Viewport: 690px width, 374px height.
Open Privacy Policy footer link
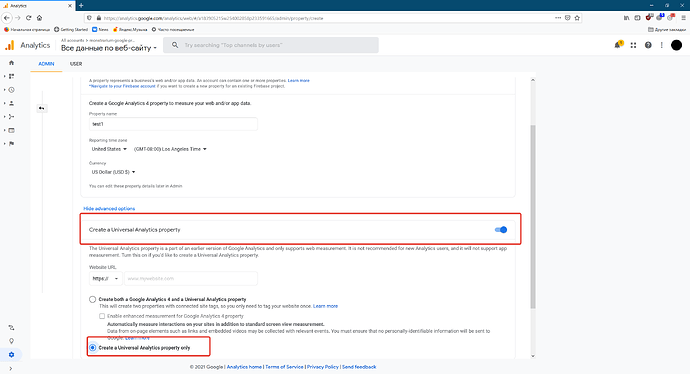pos(323,367)
